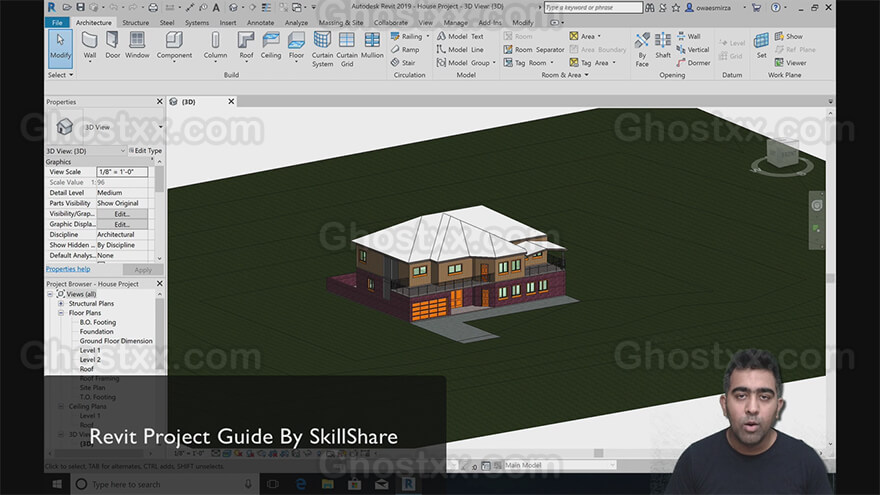The height and width of the screenshot is (495, 880).
Task: Collapse the Floor Plans node
Action: tap(61, 313)
